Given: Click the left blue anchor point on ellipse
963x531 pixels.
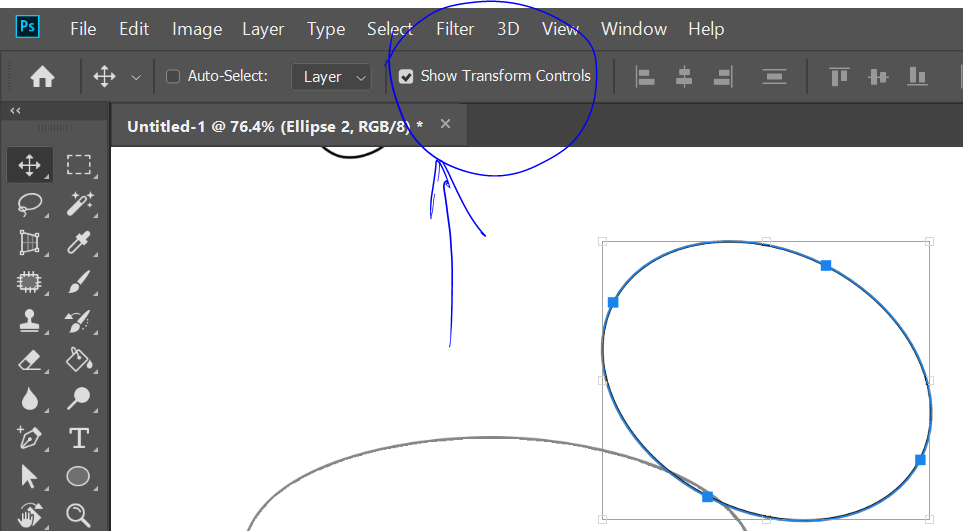Looking at the screenshot, I should click(x=613, y=302).
